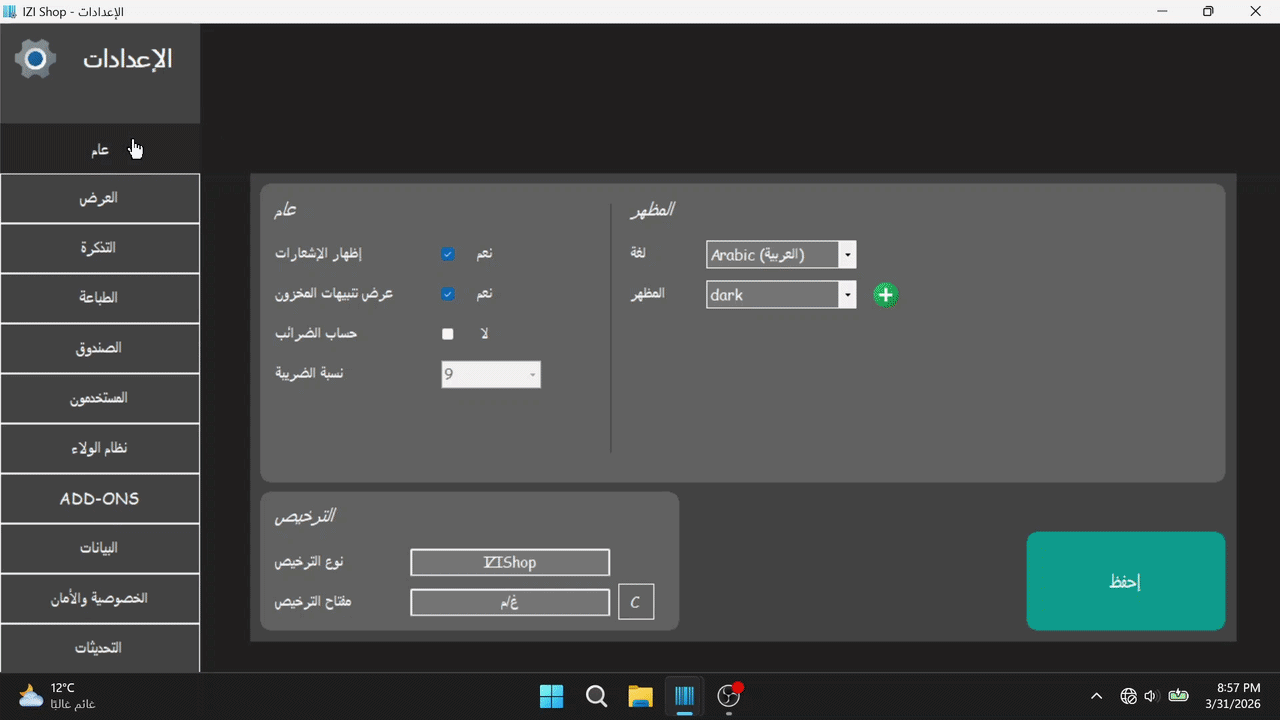Screen dimensions: 1280x720
Task: Open the ADD-ONS settings section
Action: (x=100, y=498)
